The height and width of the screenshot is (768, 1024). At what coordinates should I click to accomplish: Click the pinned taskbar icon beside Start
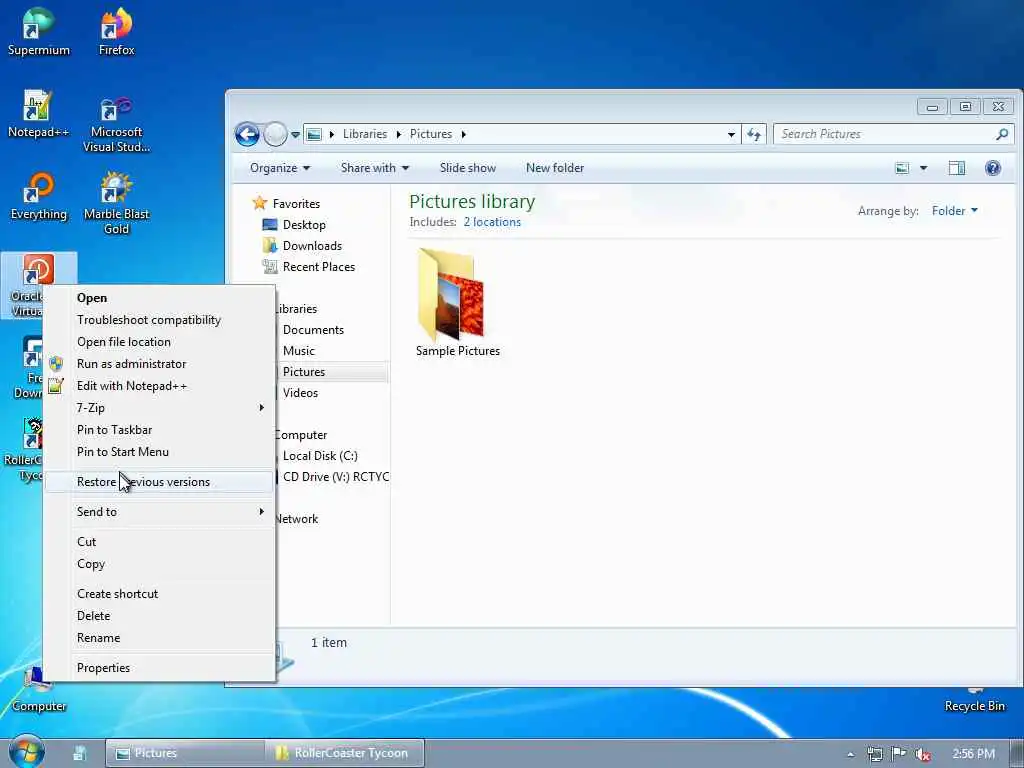tap(80, 753)
